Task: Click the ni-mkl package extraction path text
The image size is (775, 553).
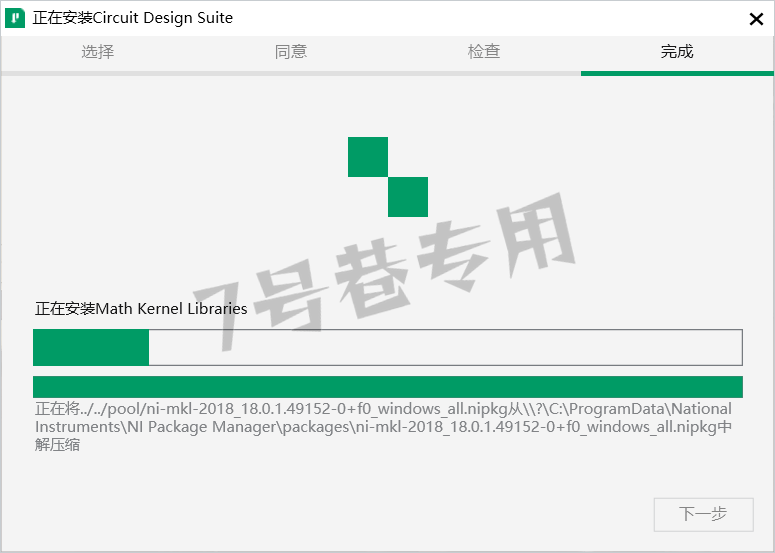Action: tap(383, 427)
